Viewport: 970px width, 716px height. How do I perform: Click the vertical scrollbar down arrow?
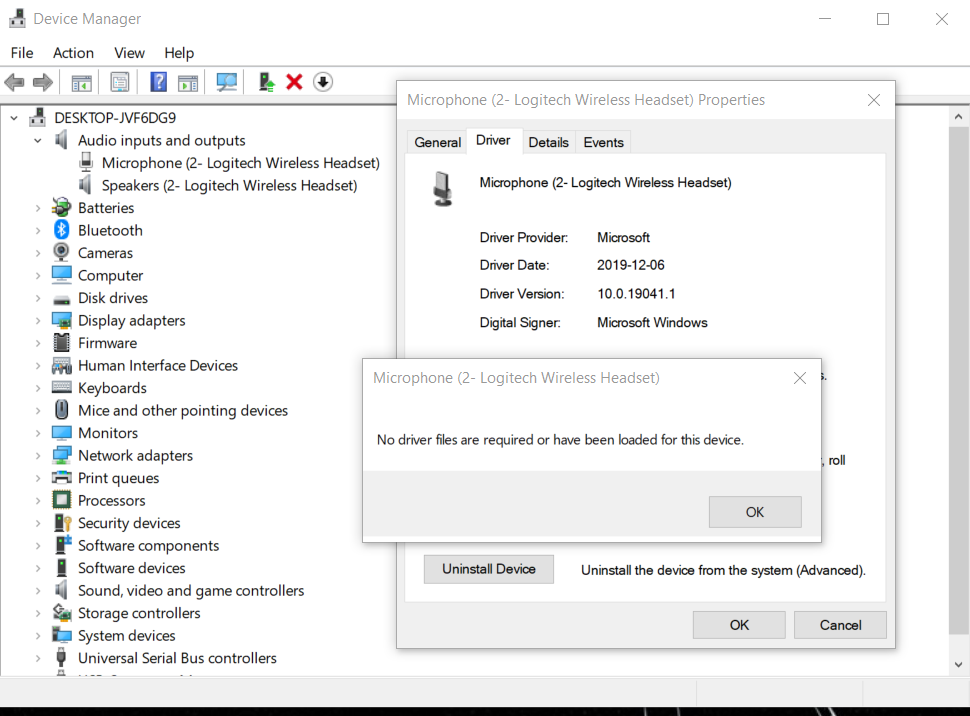pyautogui.click(x=958, y=665)
